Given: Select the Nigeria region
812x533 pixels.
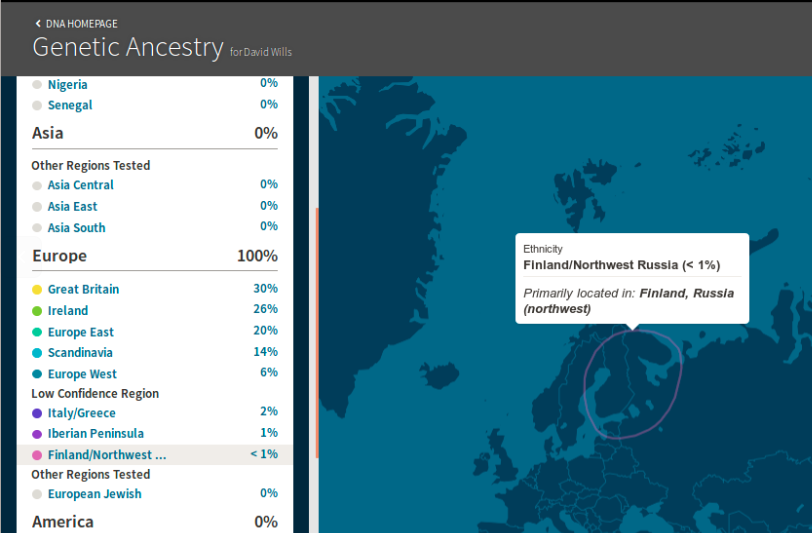Looking at the screenshot, I should (x=67, y=85).
